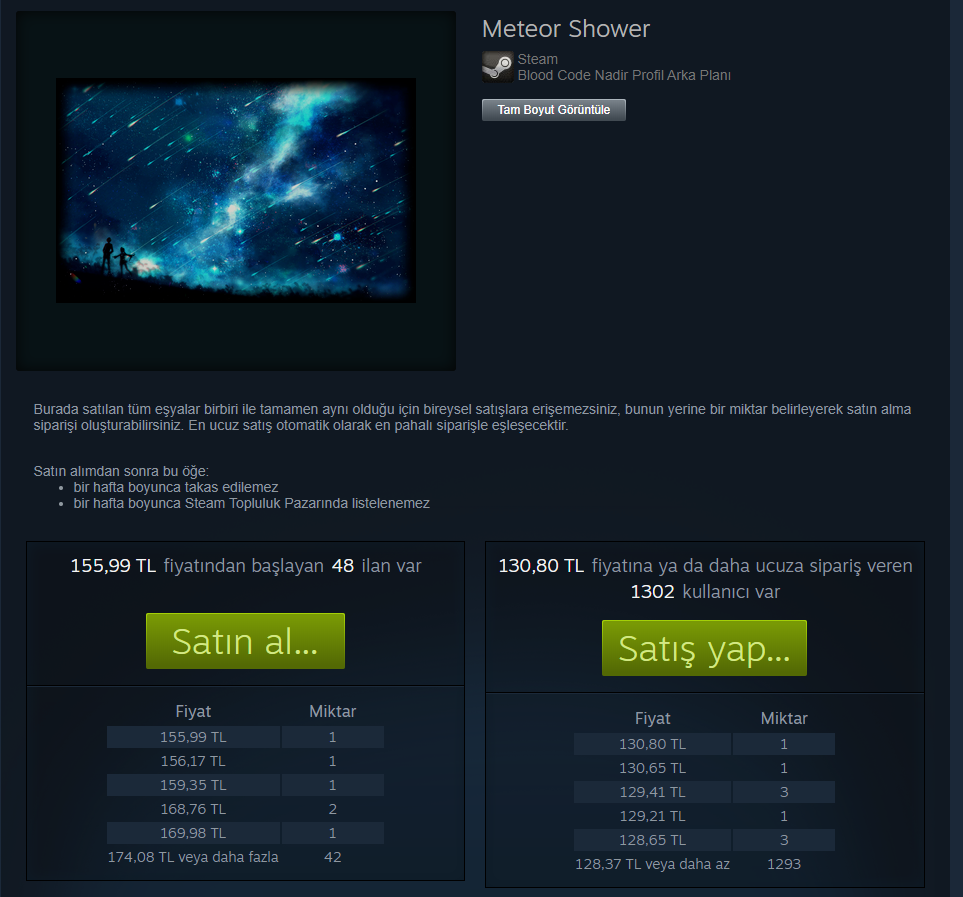Select the 169,98 TL listing row
Screen dimensions: 963x897
point(245,833)
